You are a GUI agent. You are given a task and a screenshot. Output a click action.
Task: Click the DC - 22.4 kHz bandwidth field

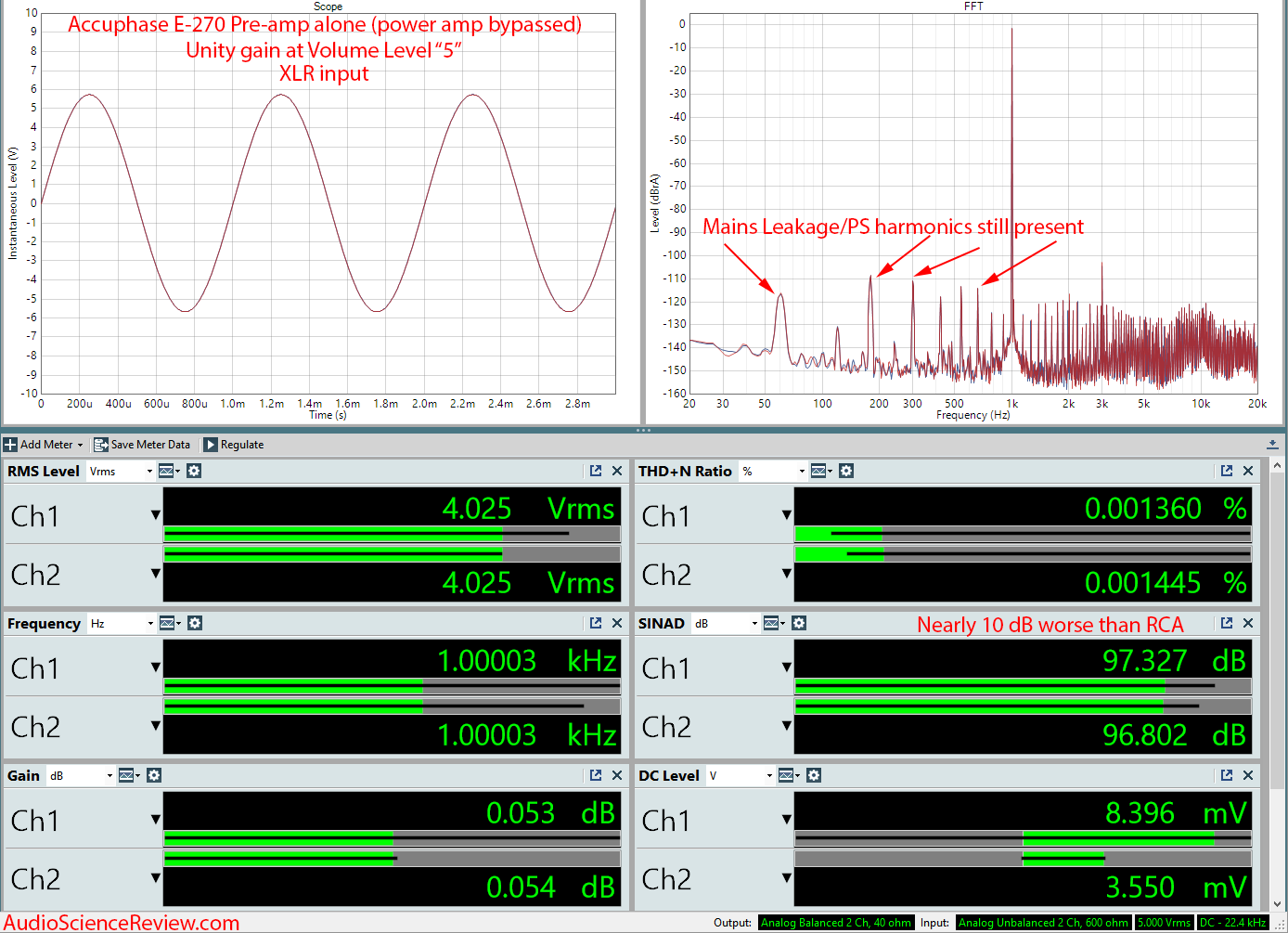point(1232,923)
